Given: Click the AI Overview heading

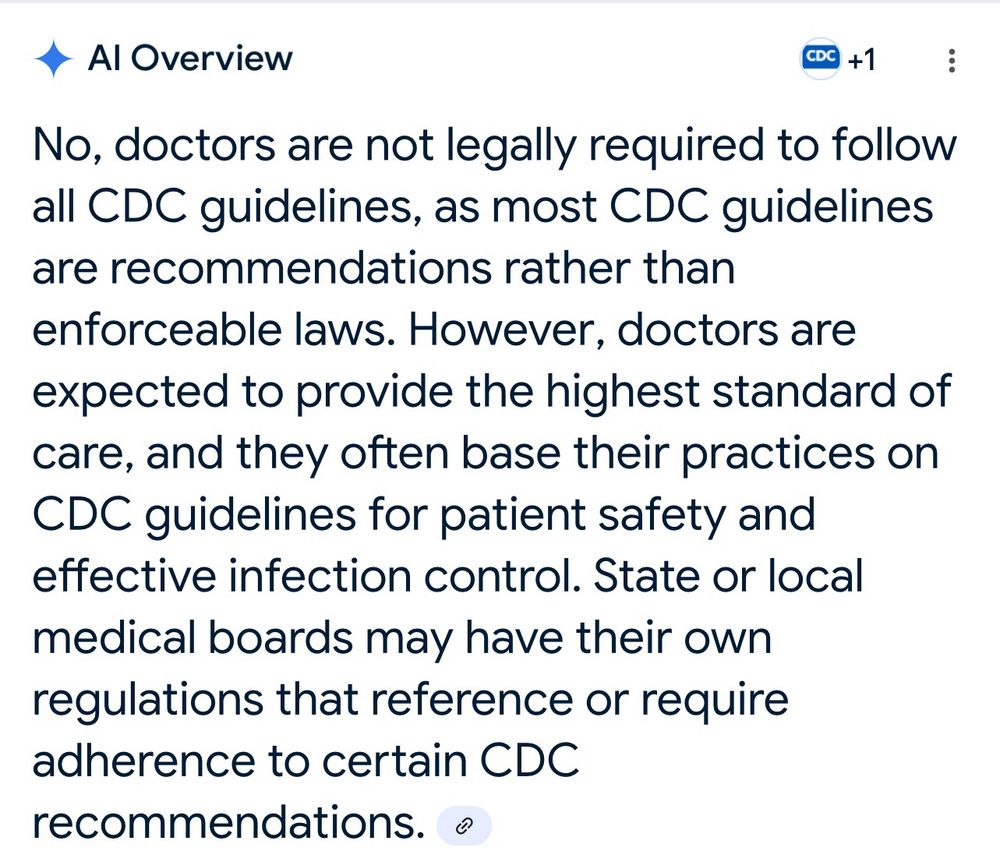Looking at the screenshot, I should pos(190,58).
